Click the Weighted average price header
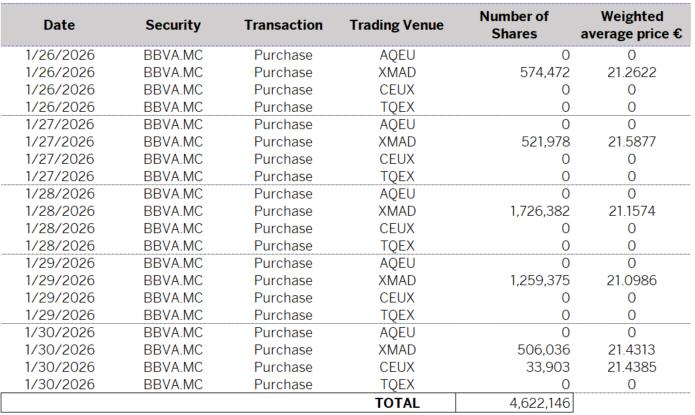This screenshot has height=415, width=695. pyautogui.click(x=631, y=25)
